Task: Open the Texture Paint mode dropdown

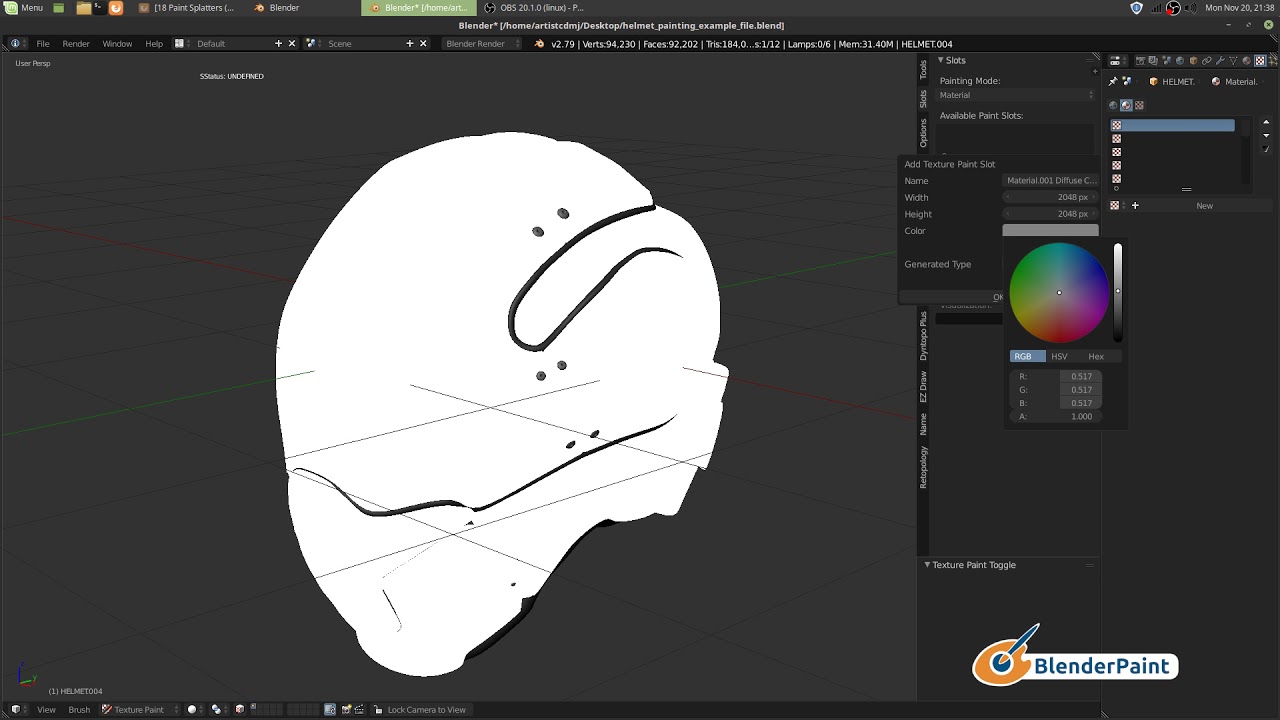Action: [x=138, y=710]
